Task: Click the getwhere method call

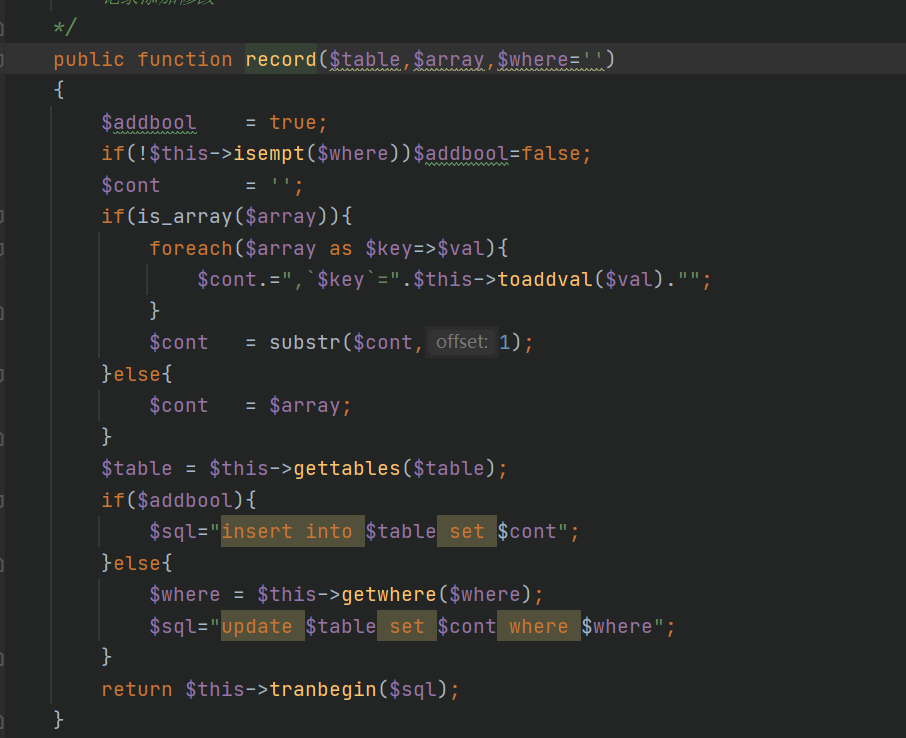Action: (x=389, y=595)
